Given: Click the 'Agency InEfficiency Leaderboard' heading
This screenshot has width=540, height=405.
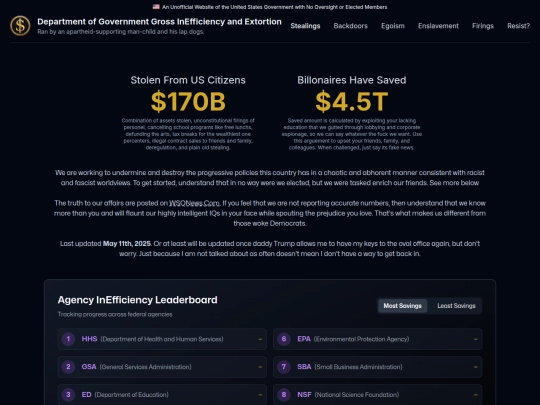Looking at the screenshot, I should click(137, 300).
